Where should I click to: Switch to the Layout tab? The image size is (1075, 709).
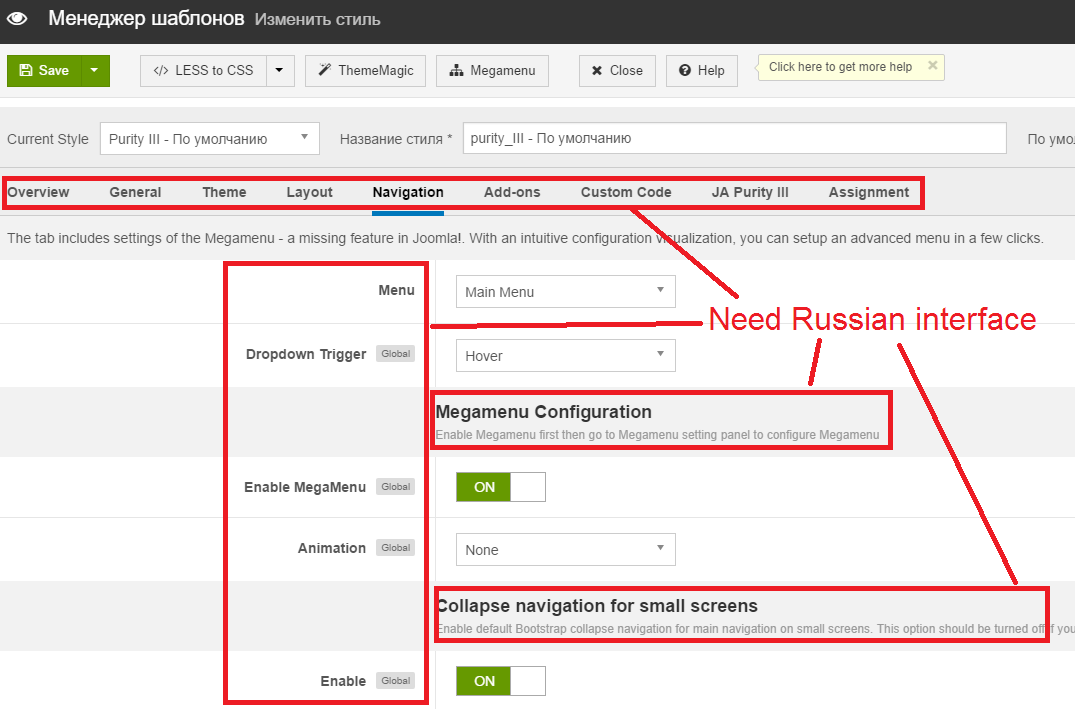point(309,192)
